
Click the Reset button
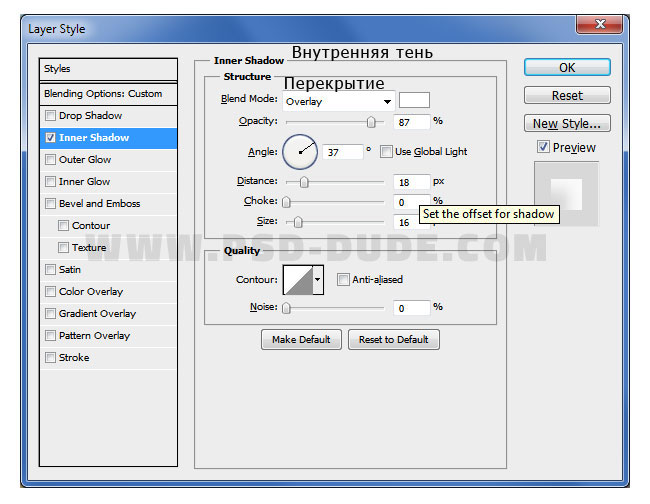click(567, 95)
